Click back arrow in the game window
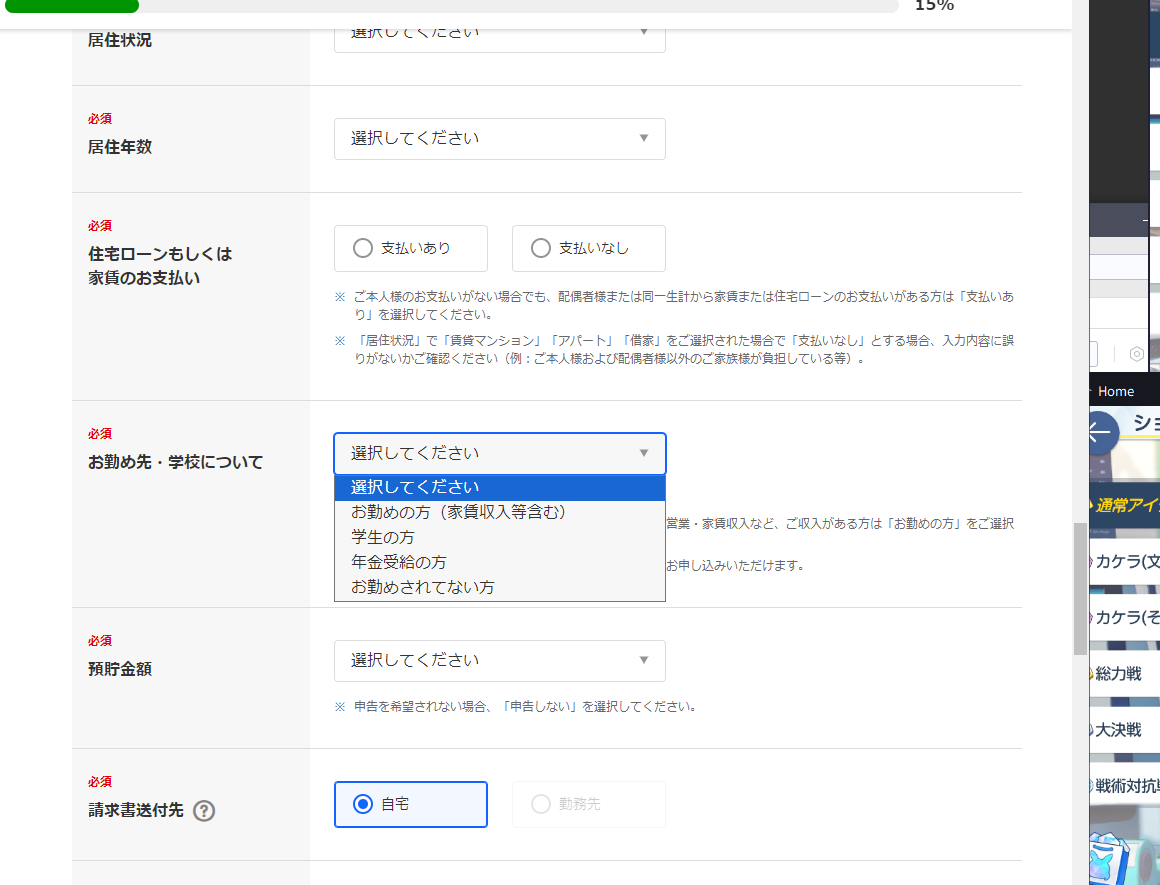The image size is (1160, 885). click(1102, 432)
